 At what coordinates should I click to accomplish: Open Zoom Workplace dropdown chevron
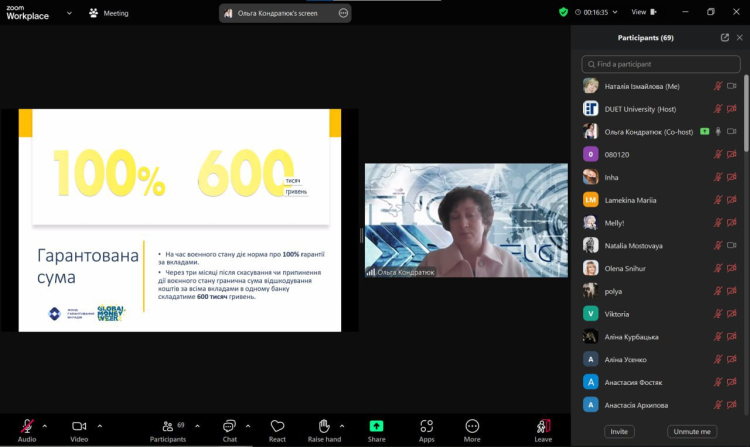tap(68, 13)
